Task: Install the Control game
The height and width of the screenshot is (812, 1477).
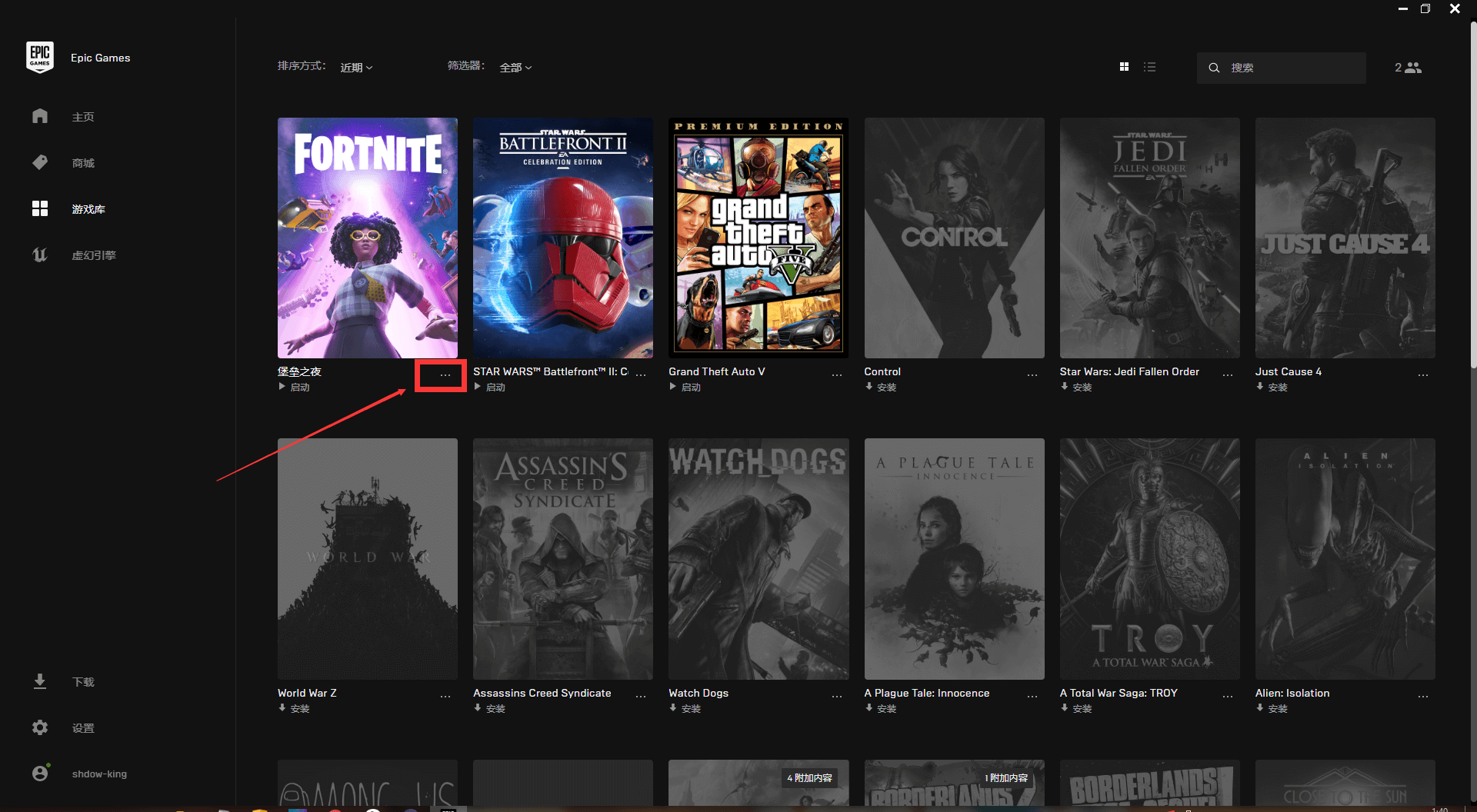Action: (x=881, y=388)
